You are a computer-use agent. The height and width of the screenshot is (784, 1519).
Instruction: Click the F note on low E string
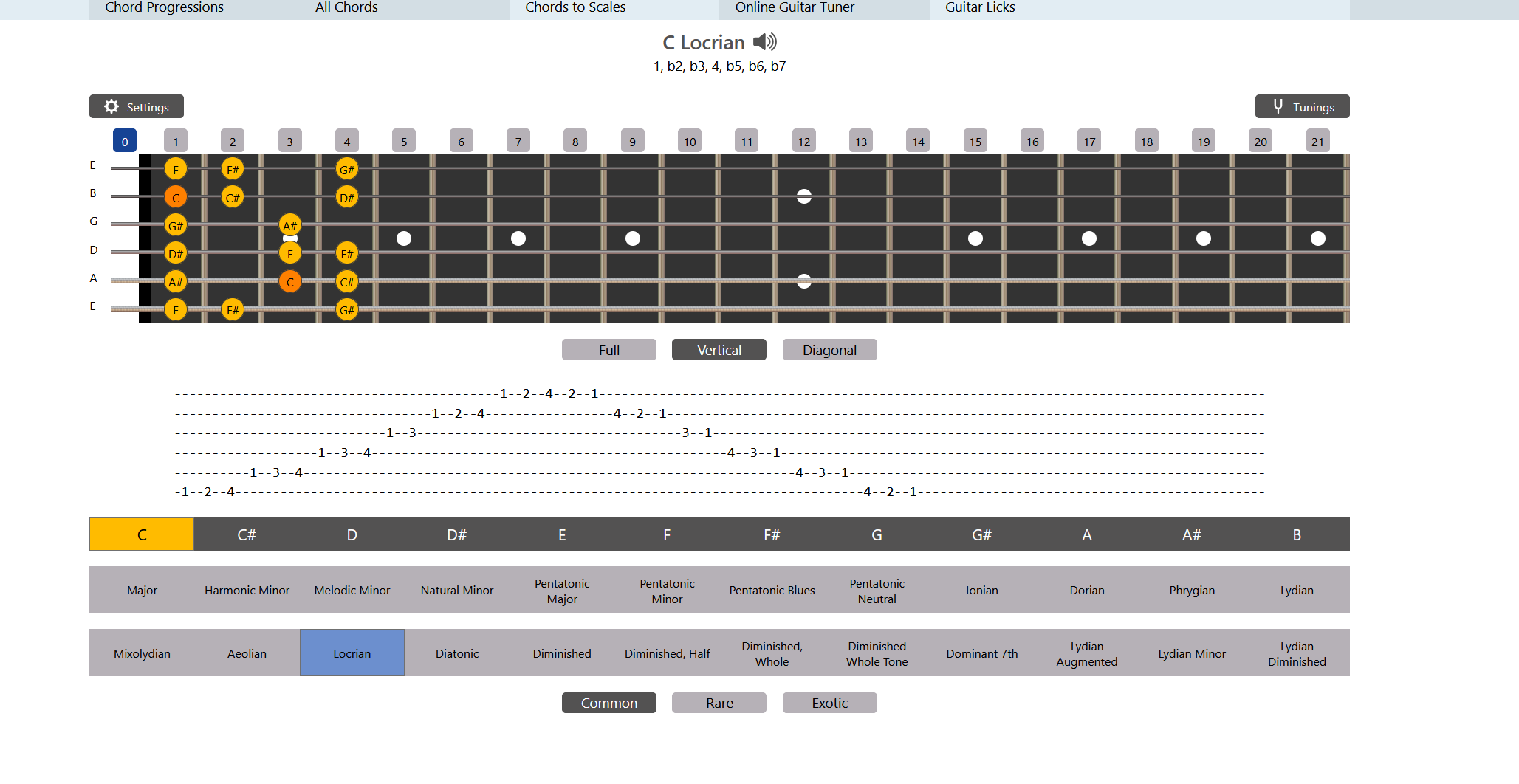tap(176, 309)
